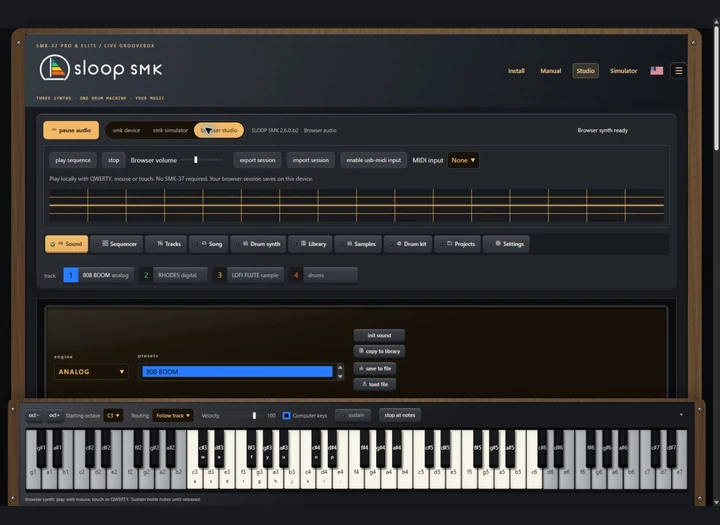Viewport: 720px width, 525px height.
Task: Click enable usb-midi input button
Action: point(374,160)
